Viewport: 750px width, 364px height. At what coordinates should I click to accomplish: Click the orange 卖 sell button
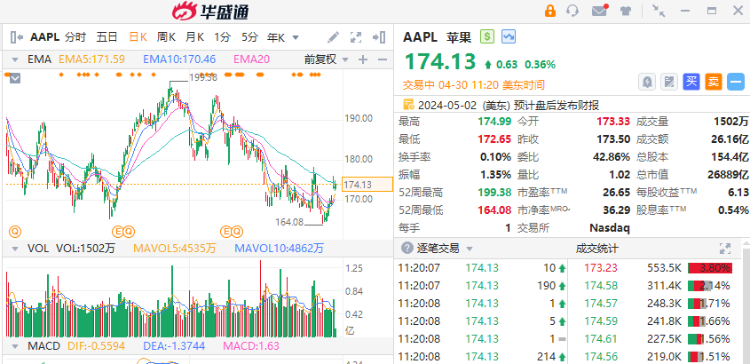[x=713, y=82]
